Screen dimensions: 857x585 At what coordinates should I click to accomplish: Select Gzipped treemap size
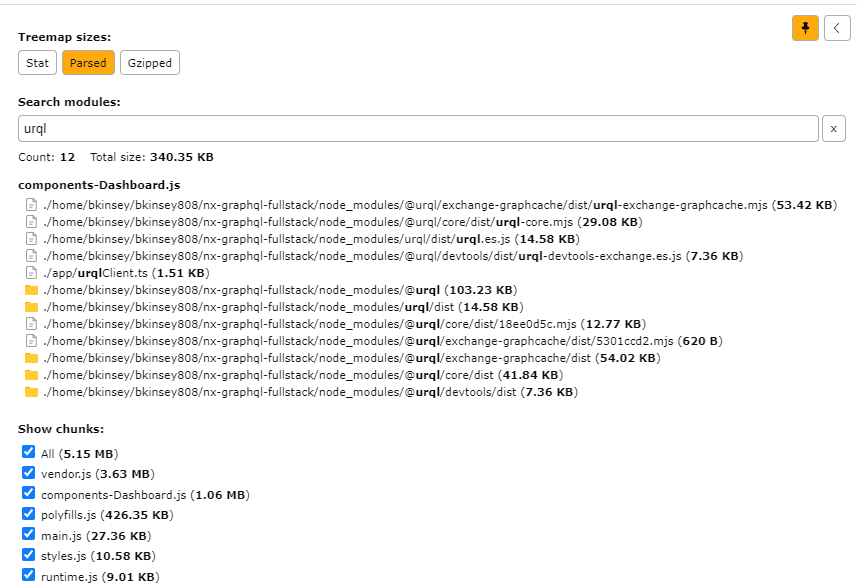[150, 63]
